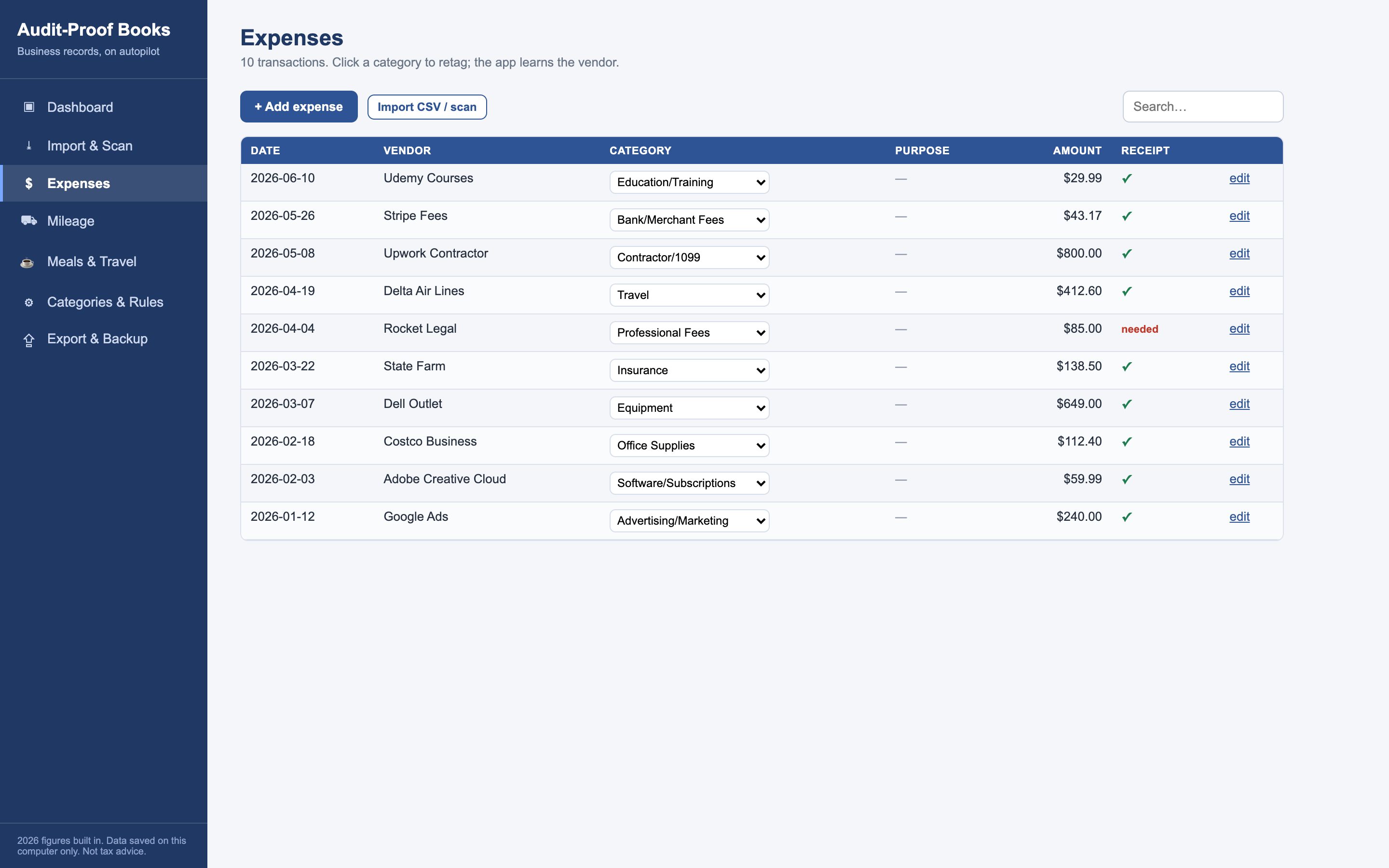Click the AMOUNT column header

pyautogui.click(x=1077, y=150)
